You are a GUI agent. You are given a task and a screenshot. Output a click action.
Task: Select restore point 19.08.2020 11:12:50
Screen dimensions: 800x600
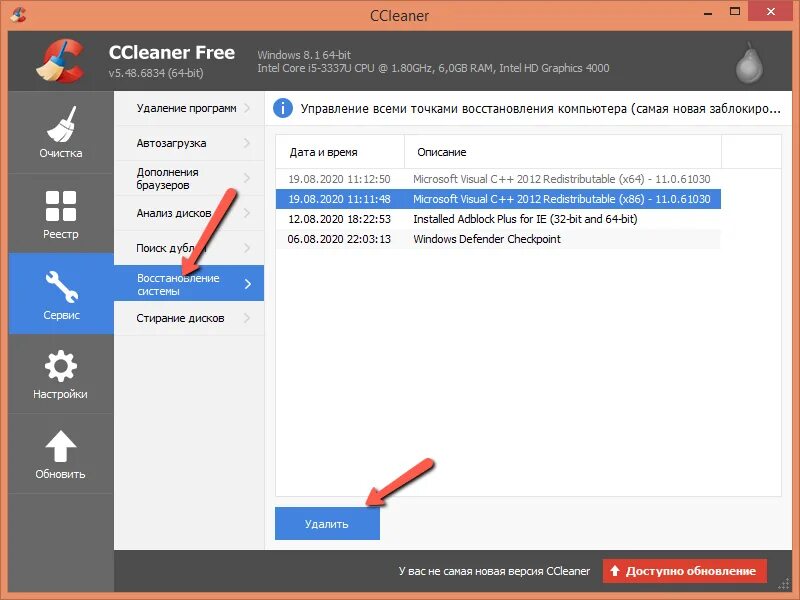(498, 179)
